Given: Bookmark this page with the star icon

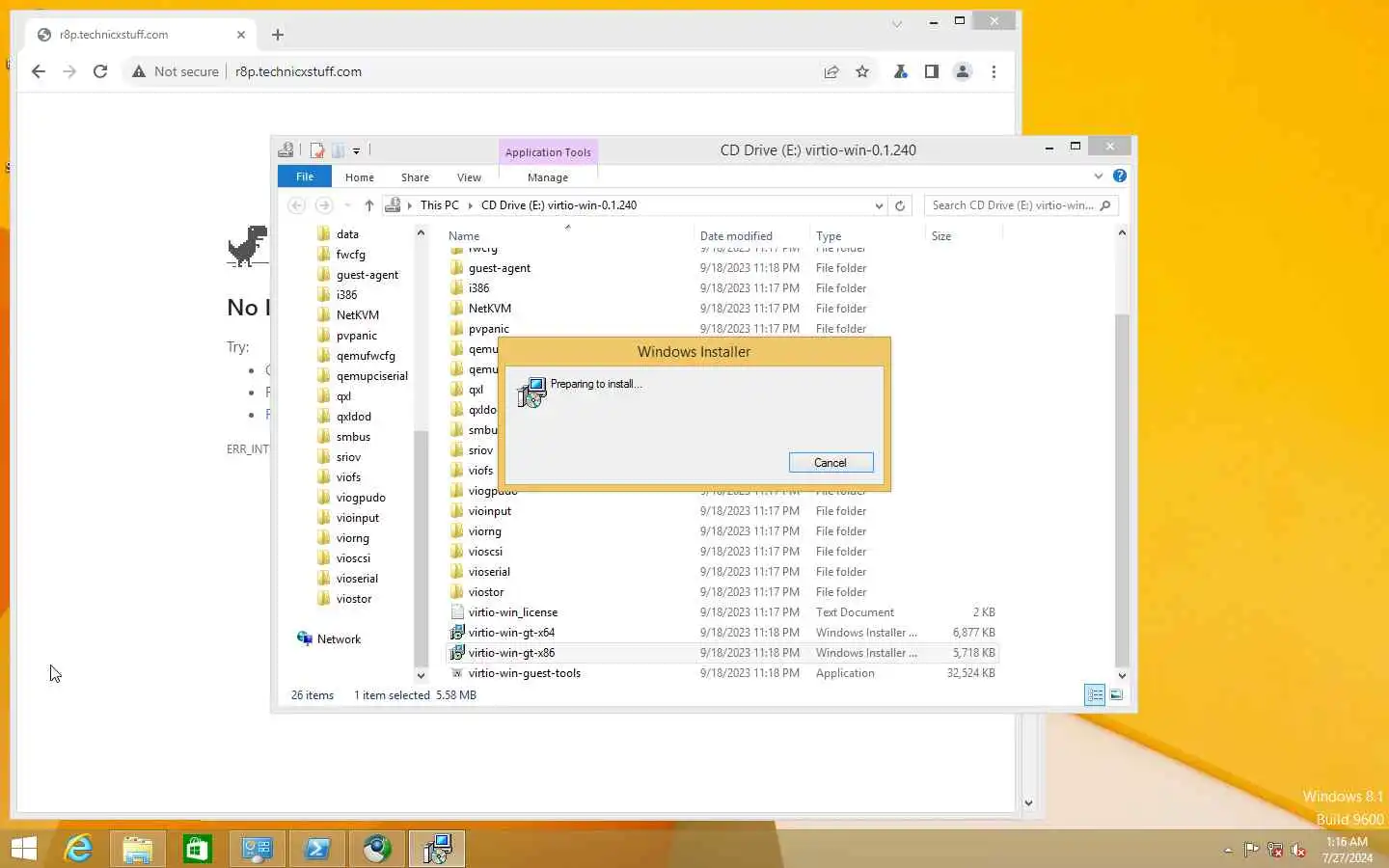Looking at the screenshot, I should pyautogui.click(x=862, y=71).
